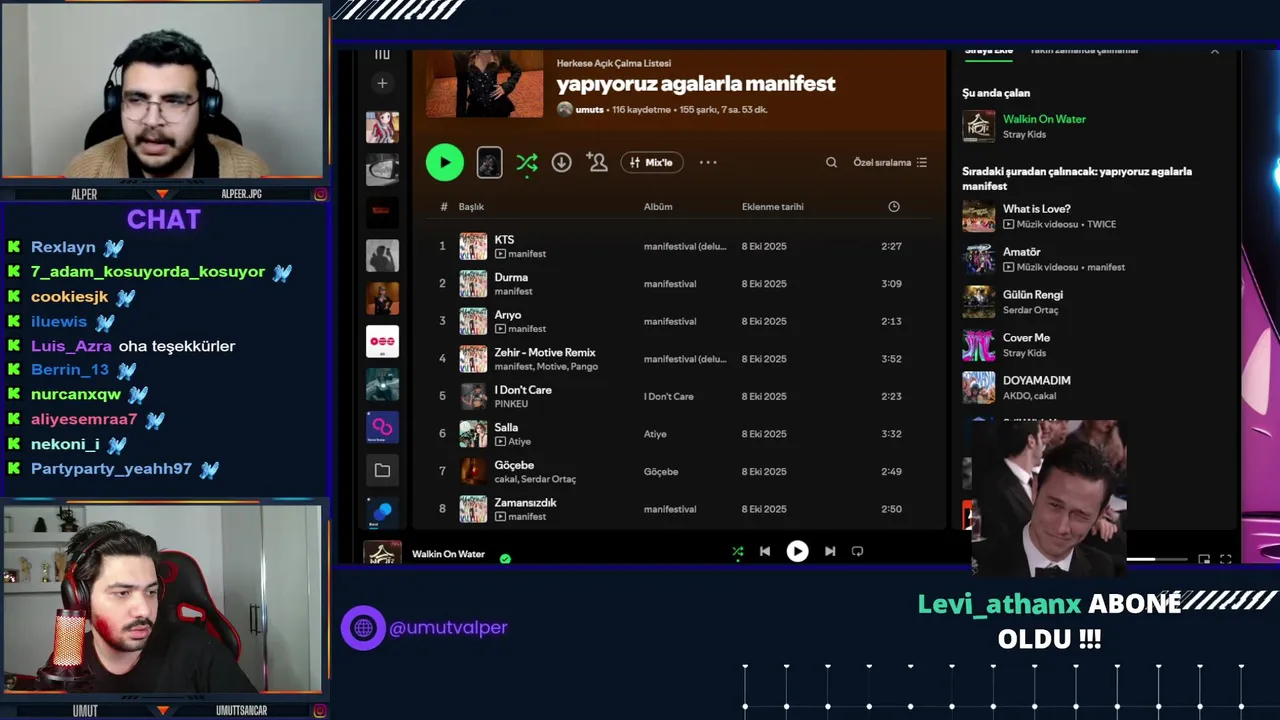Click the large playlist cover image

(485, 84)
